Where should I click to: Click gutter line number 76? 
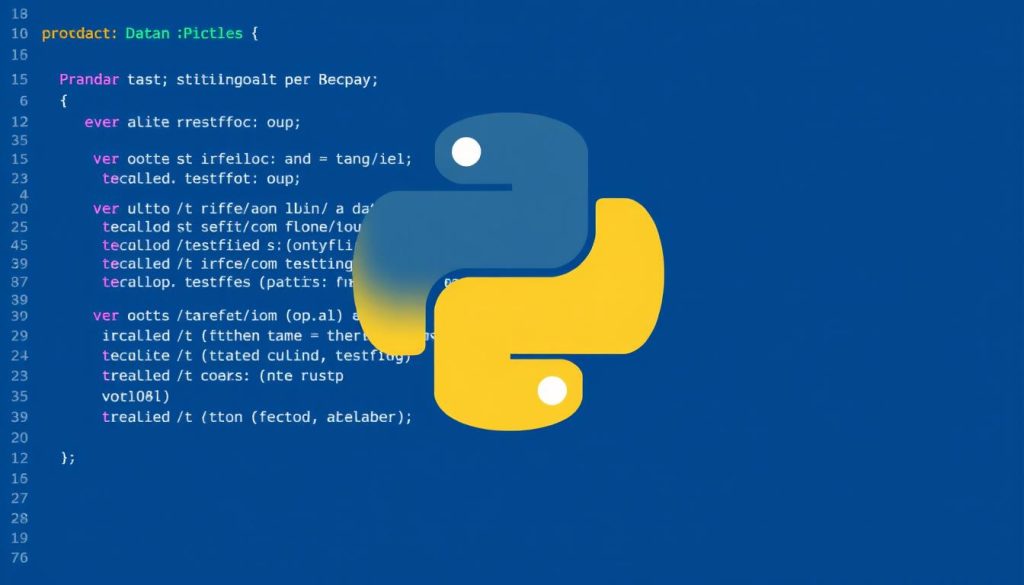tap(20, 558)
